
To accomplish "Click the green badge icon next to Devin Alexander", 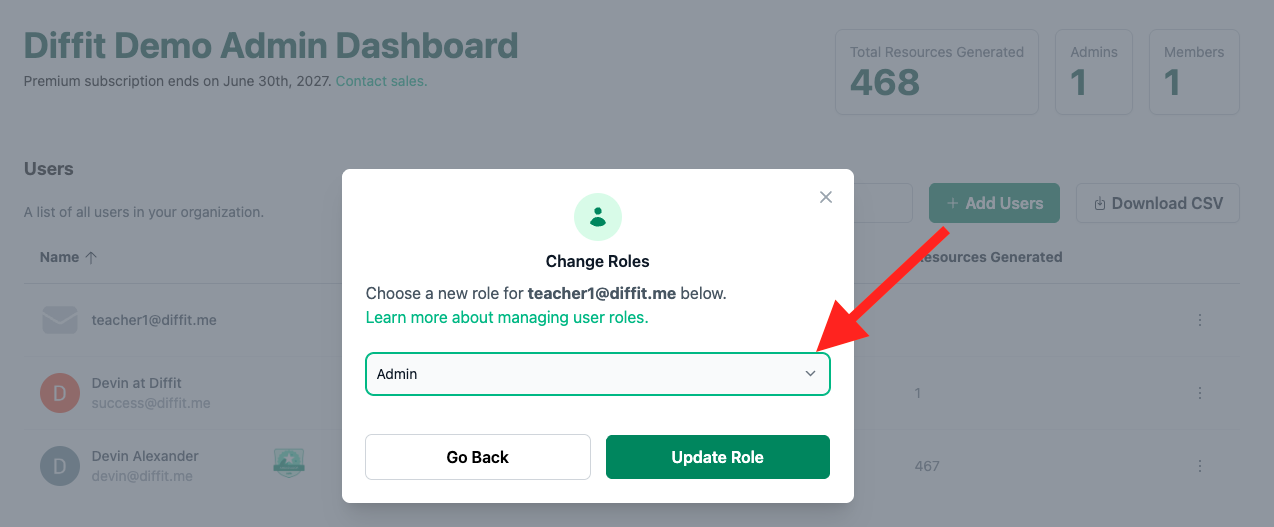I will coord(289,462).
